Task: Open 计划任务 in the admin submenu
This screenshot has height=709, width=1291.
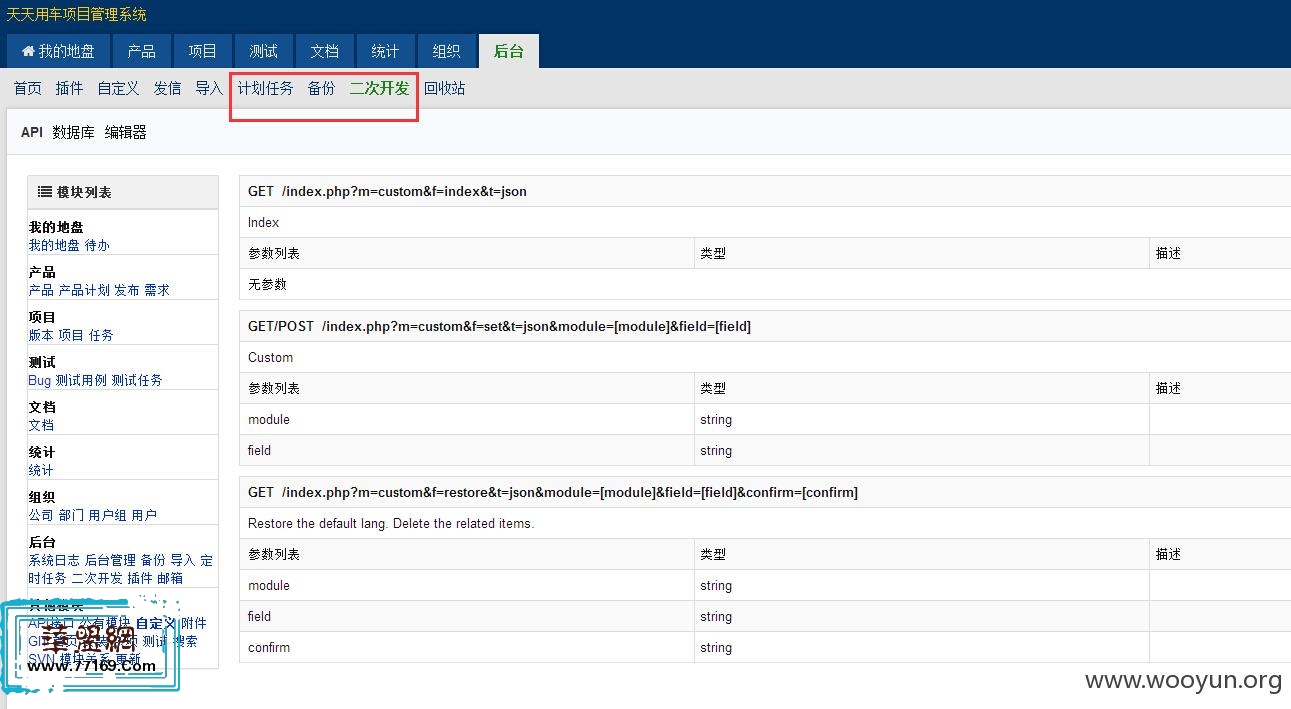Action: click(265, 89)
